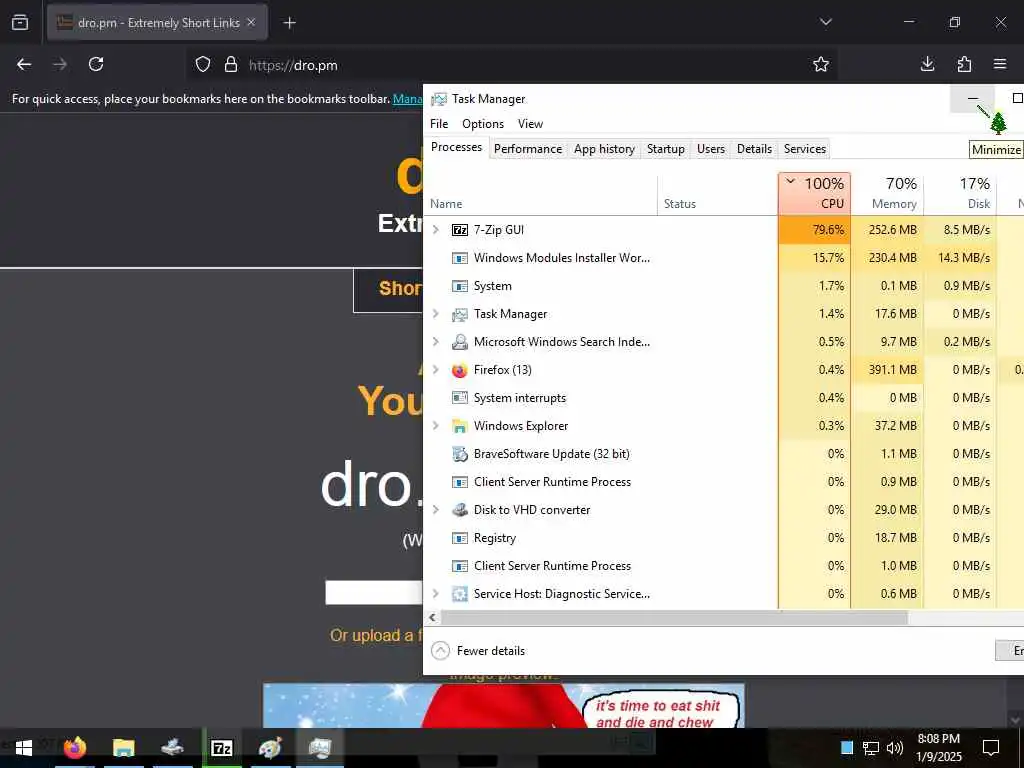Screen dimensions: 1024x768
Task: Click Task Manager process row icon
Action: (x=460, y=314)
